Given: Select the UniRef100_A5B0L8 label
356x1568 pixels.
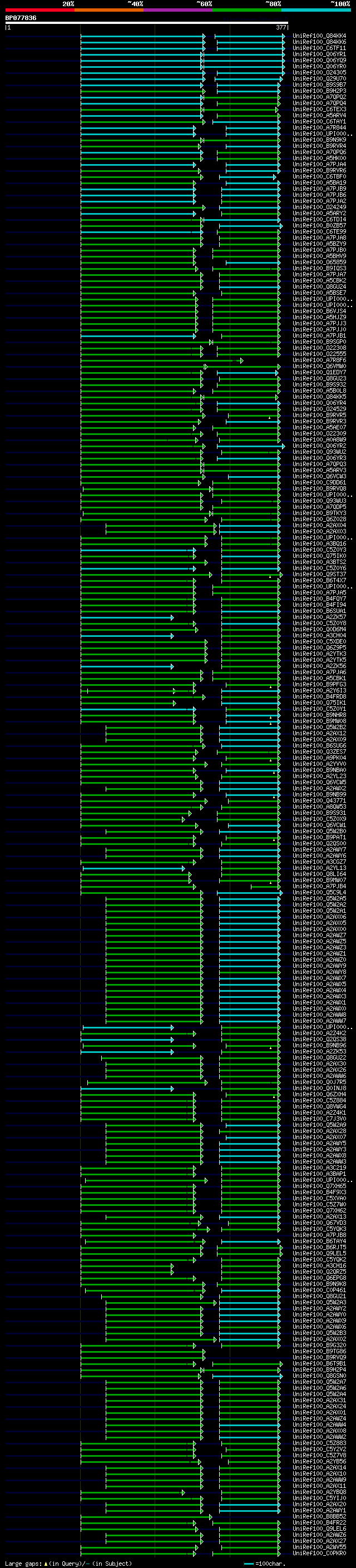Looking at the screenshot, I should tap(319, 391).
